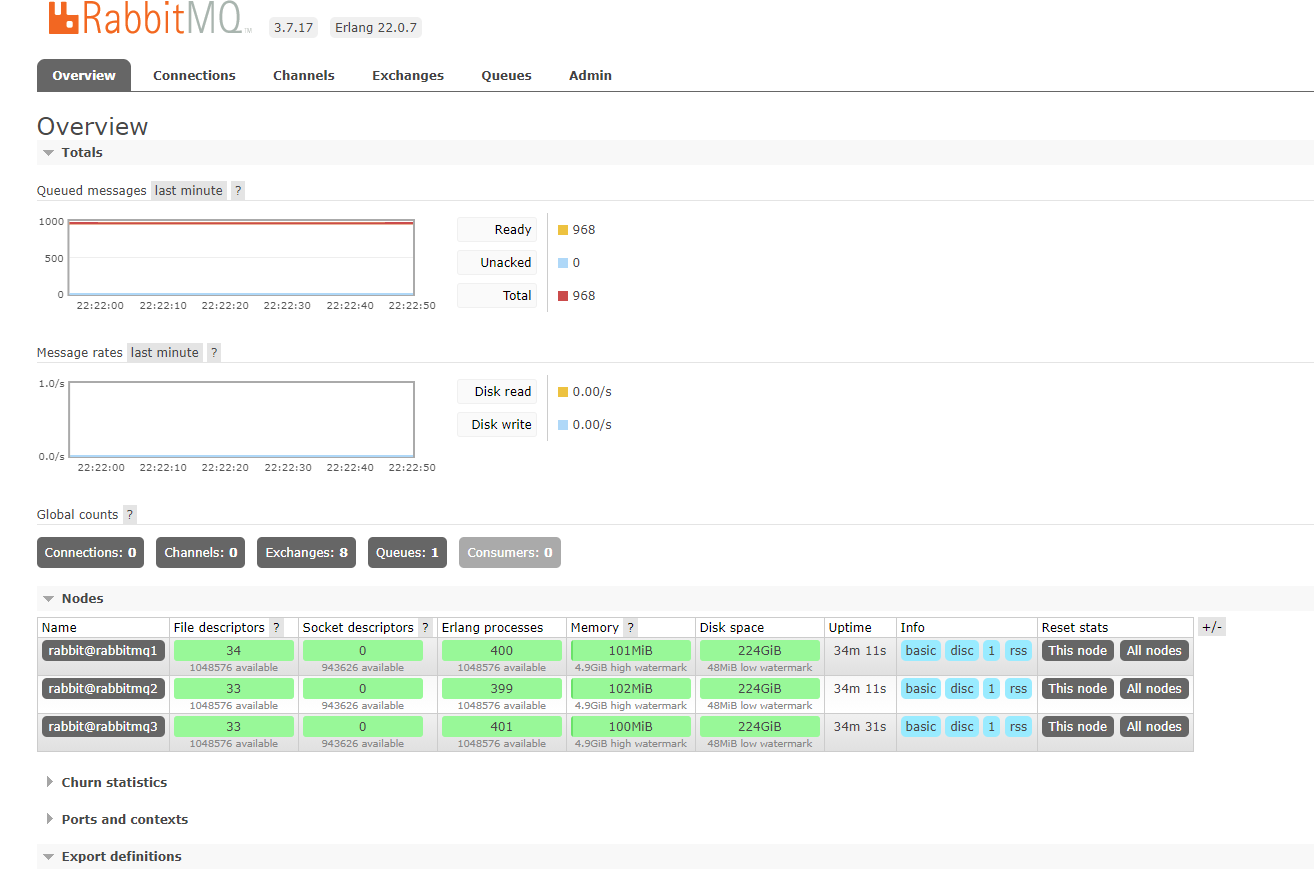
Task: Click the disc tag for rabbitmq2
Action: click(x=962, y=688)
